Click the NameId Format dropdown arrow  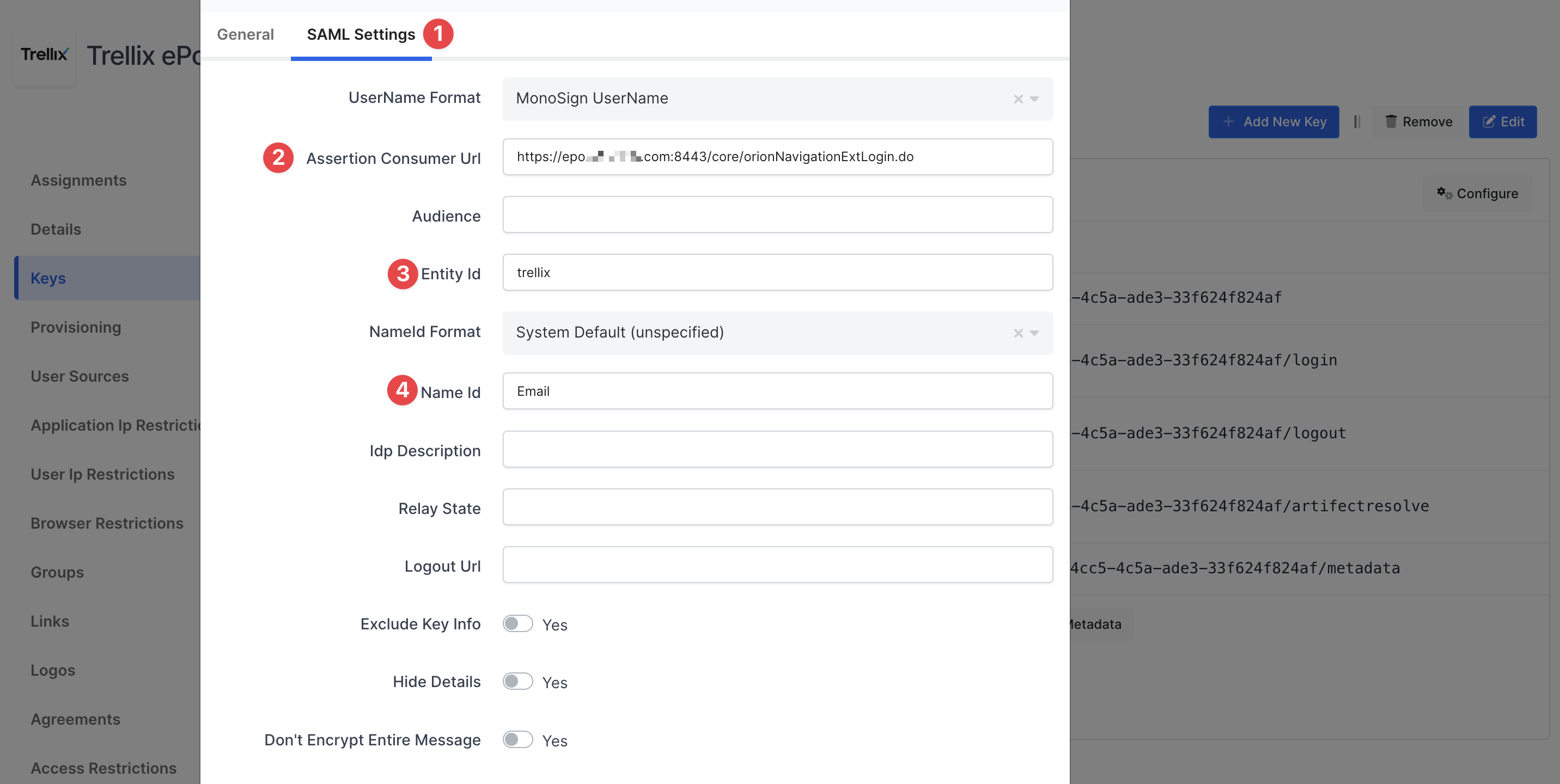point(1034,333)
